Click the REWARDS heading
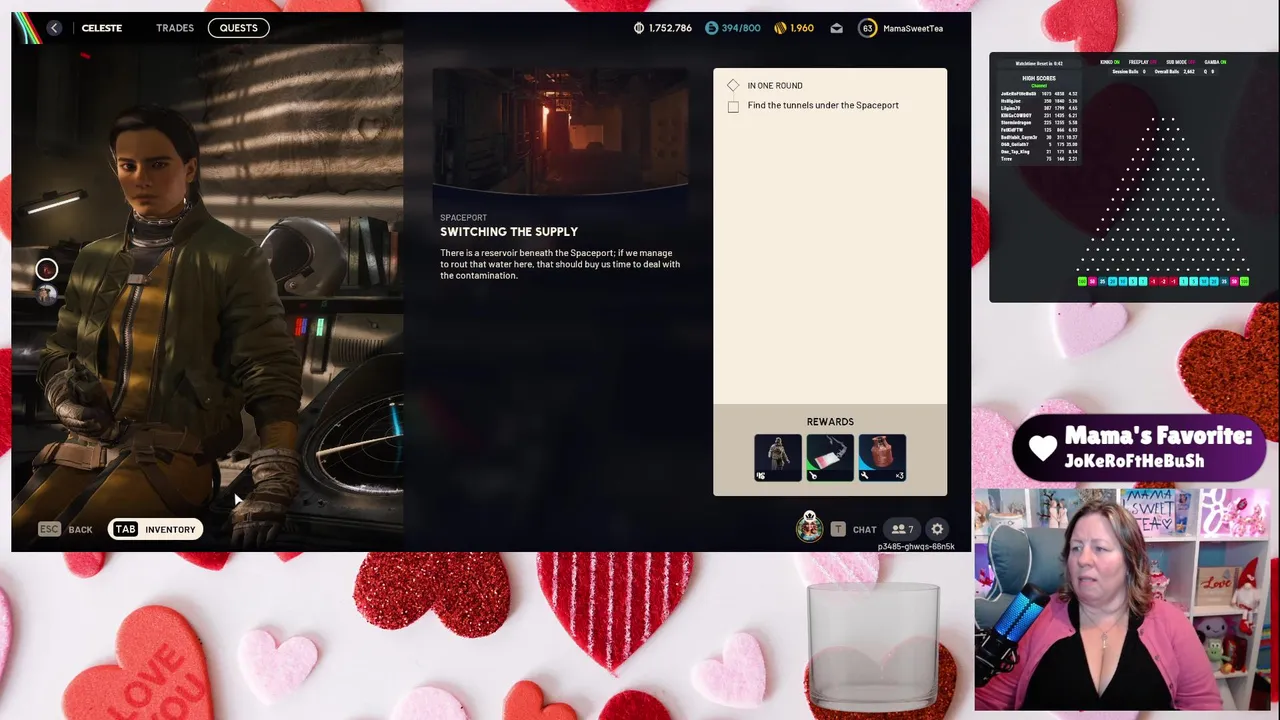Viewport: 1280px width, 720px height. coord(830,422)
